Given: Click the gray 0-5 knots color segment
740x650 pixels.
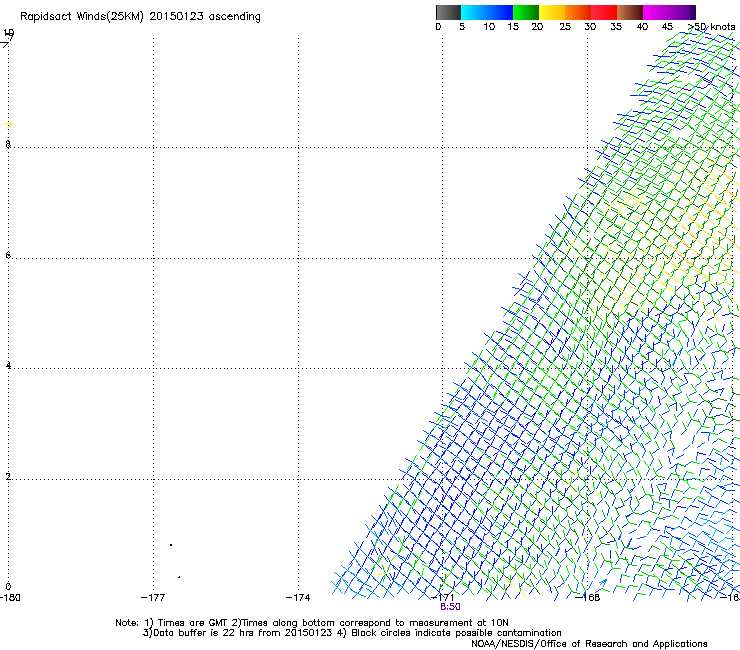Looking at the screenshot, I should pos(448,12).
